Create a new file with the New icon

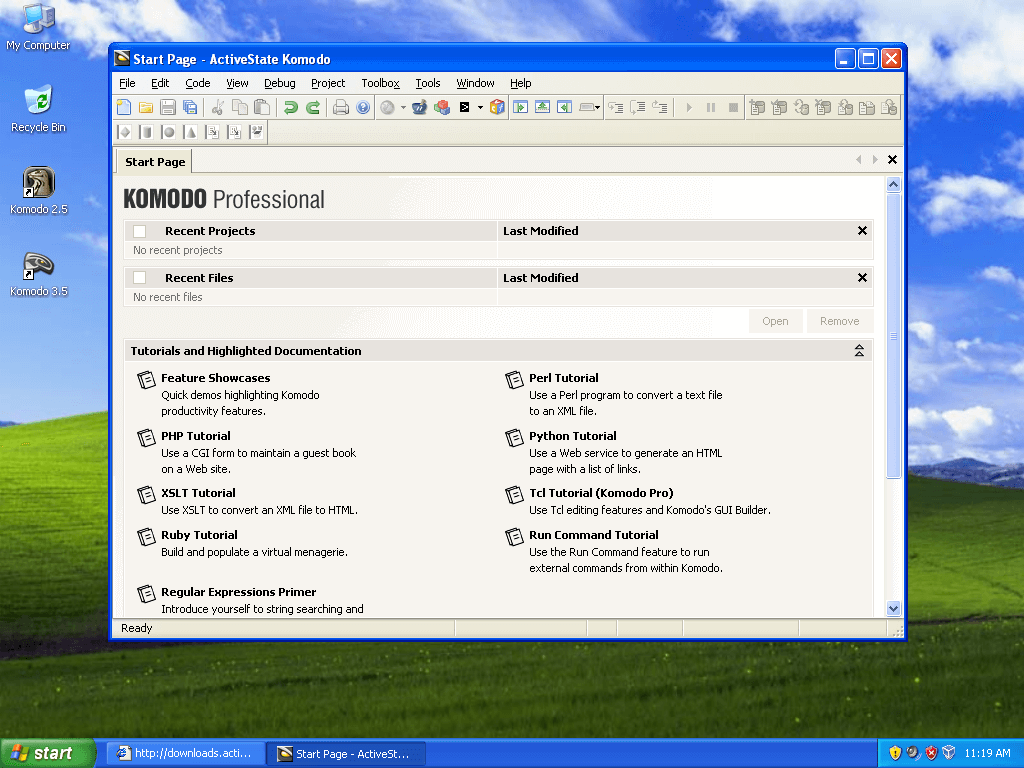point(123,107)
